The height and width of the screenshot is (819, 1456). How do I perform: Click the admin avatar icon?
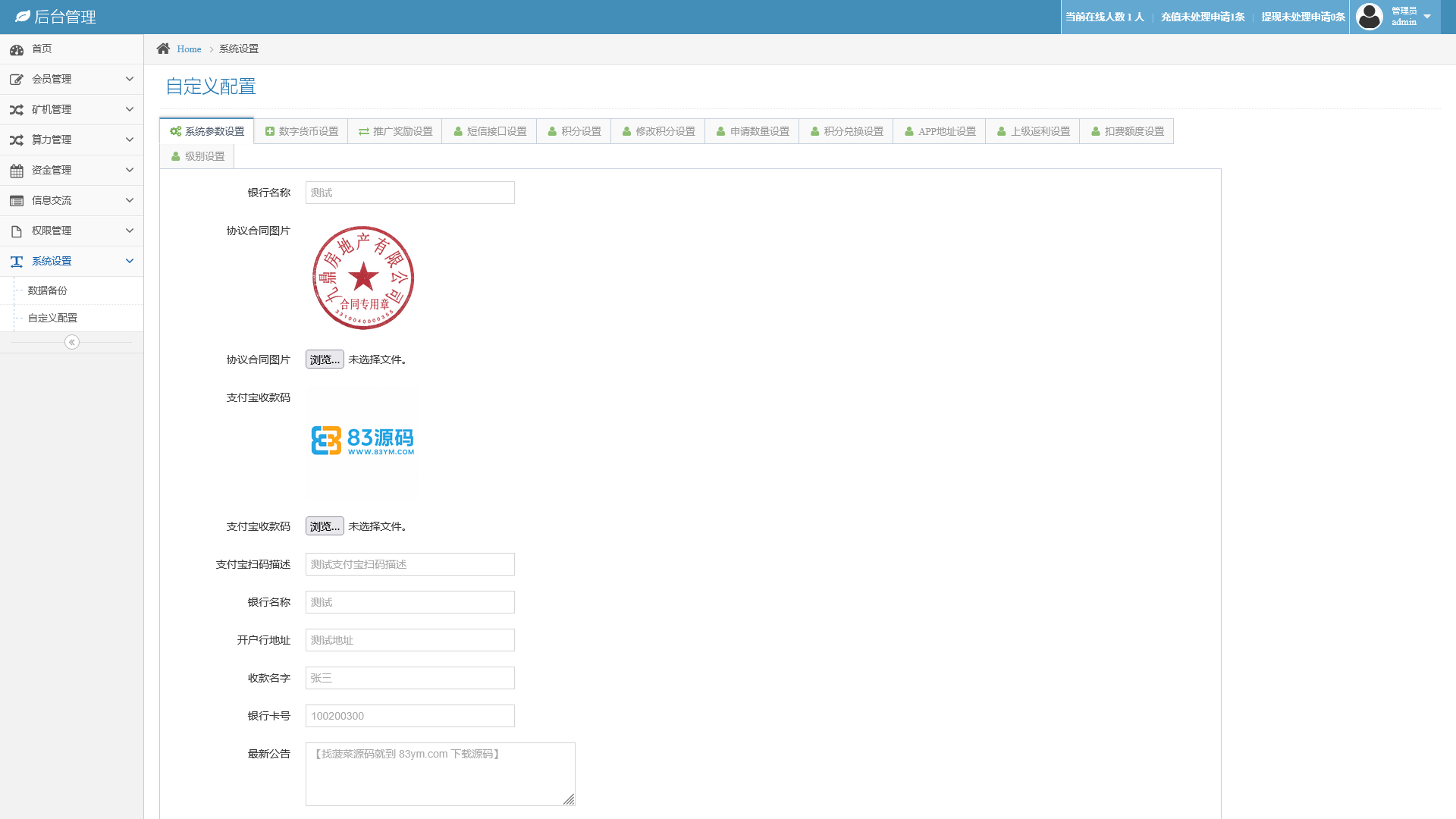pos(1370,17)
